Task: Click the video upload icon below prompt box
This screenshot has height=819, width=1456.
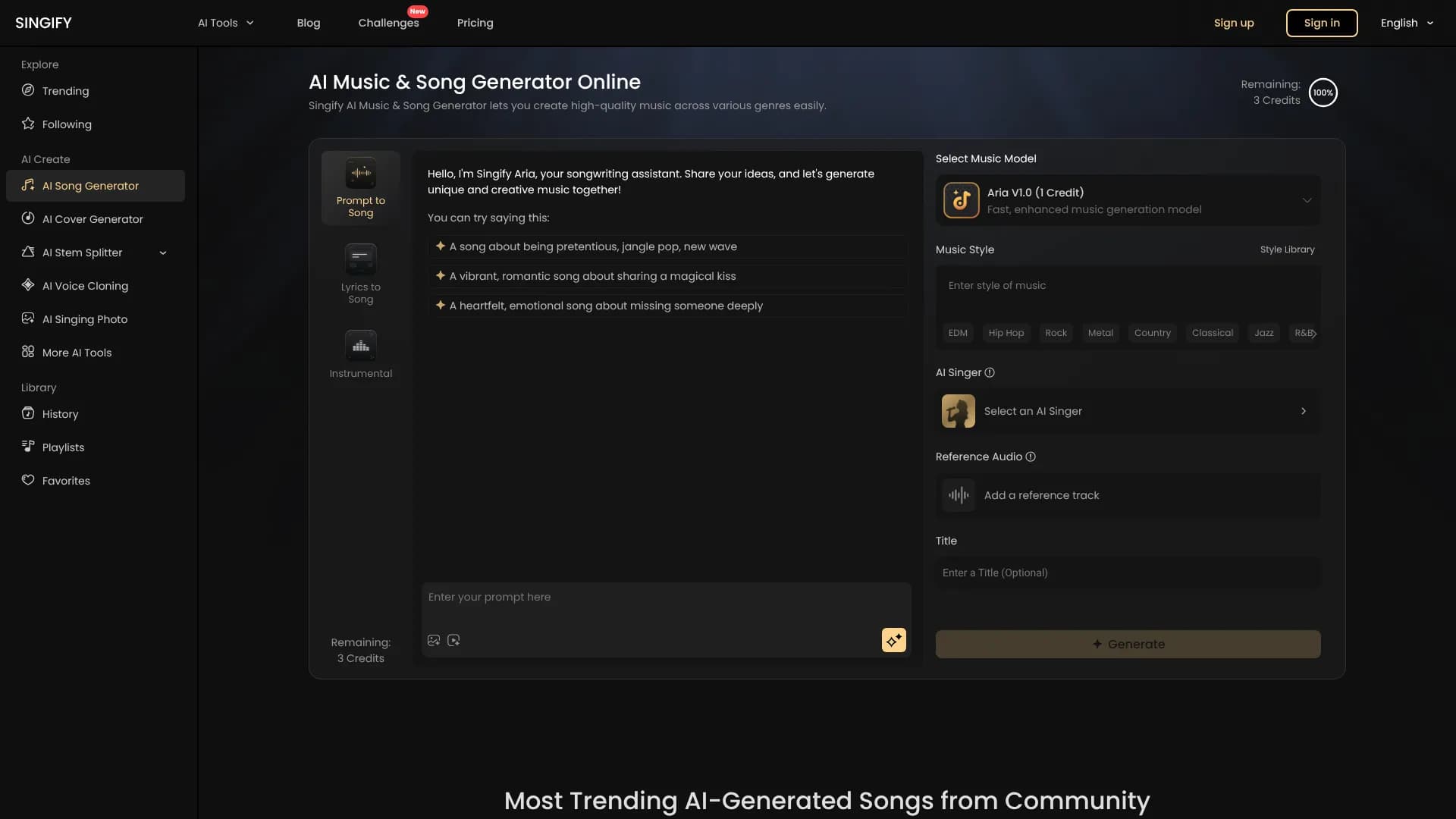Action: click(x=453, y=640)
